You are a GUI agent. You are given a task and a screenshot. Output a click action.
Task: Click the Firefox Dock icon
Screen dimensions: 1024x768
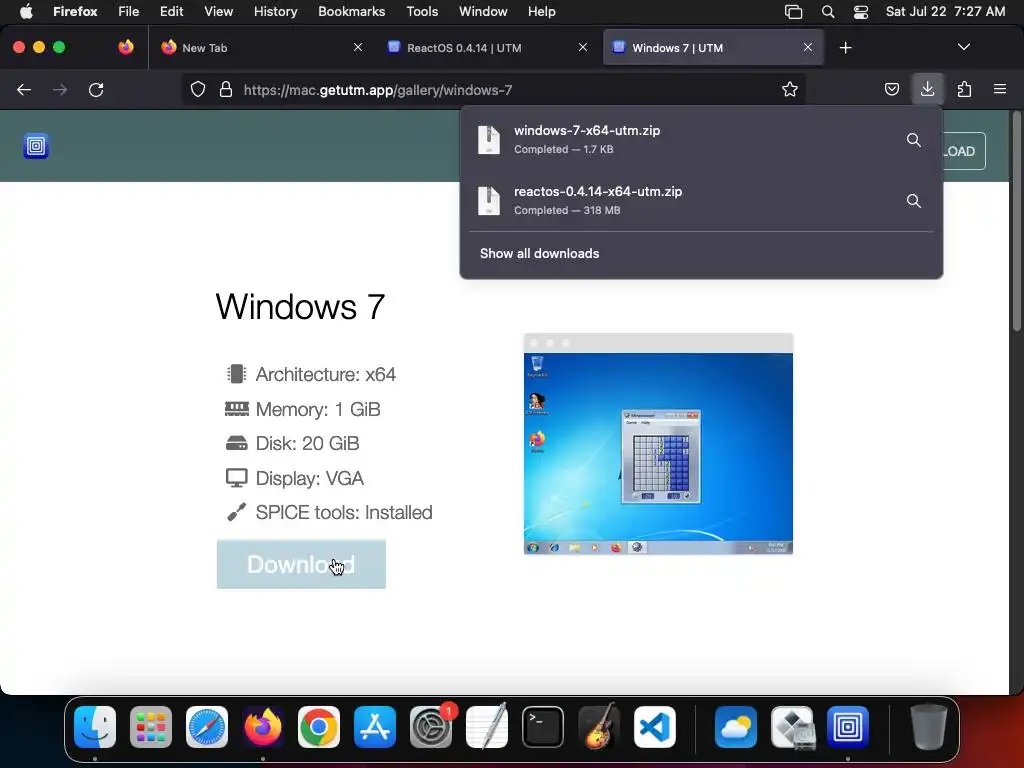point(263,727)
